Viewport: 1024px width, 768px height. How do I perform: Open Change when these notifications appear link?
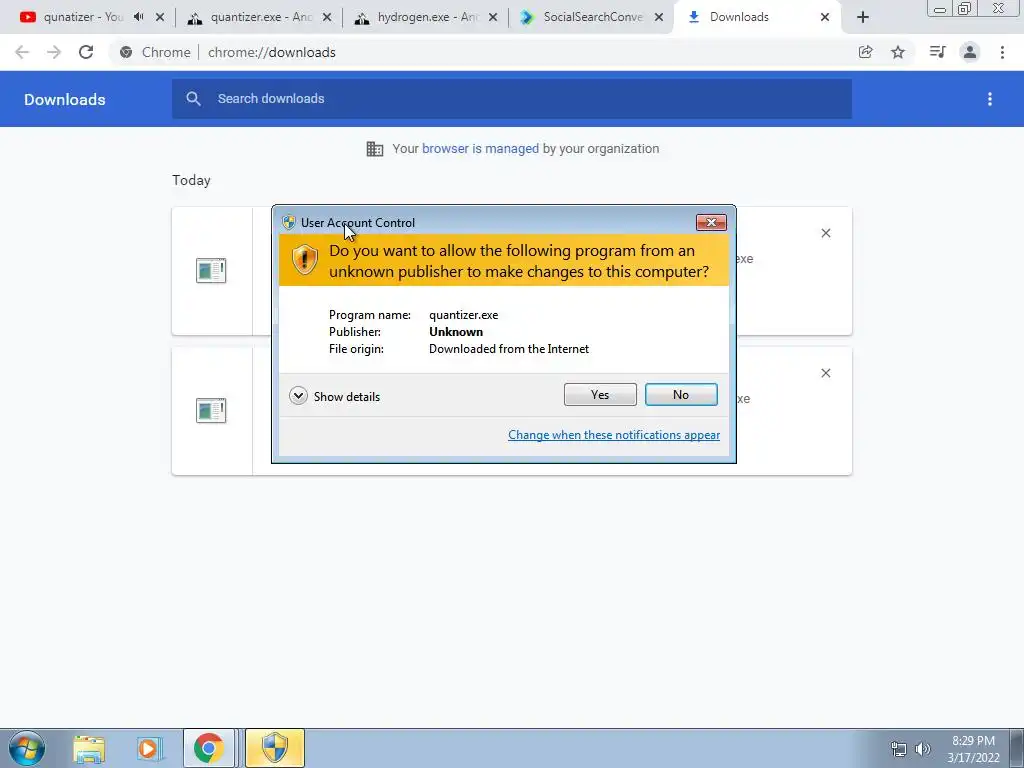pyautogui.click(x=614, y=435)
